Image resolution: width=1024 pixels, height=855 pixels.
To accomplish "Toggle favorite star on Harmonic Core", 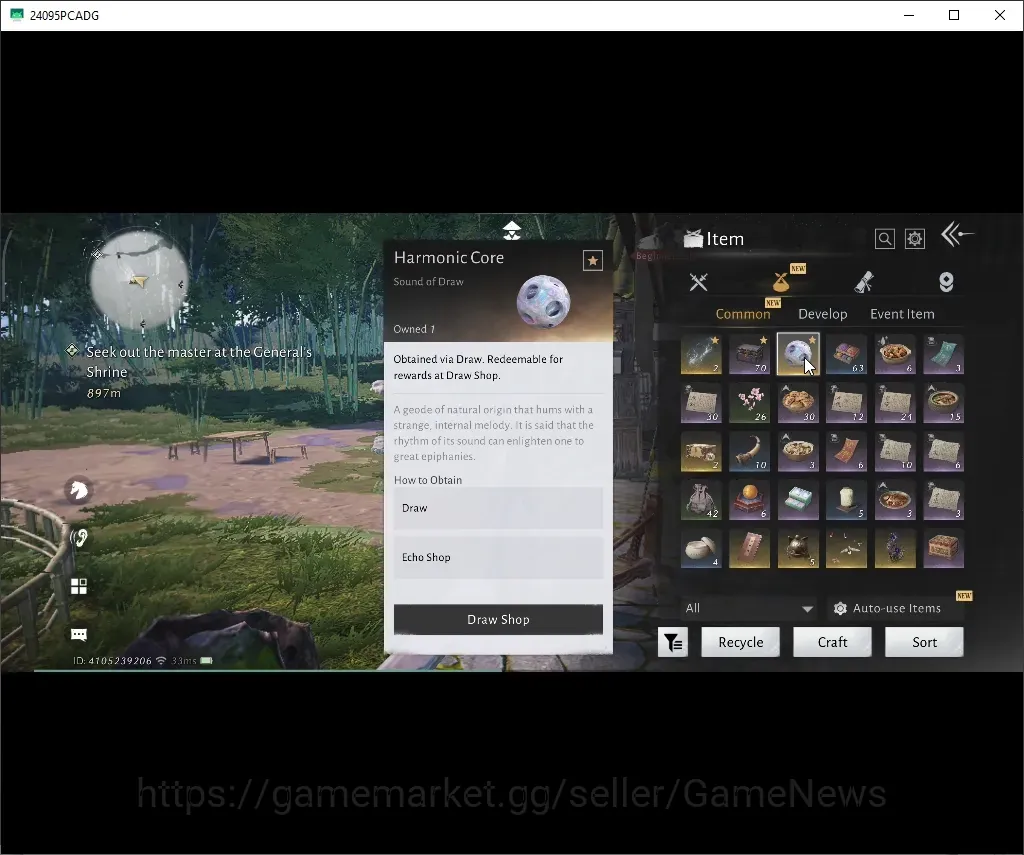I will (592, 261).
